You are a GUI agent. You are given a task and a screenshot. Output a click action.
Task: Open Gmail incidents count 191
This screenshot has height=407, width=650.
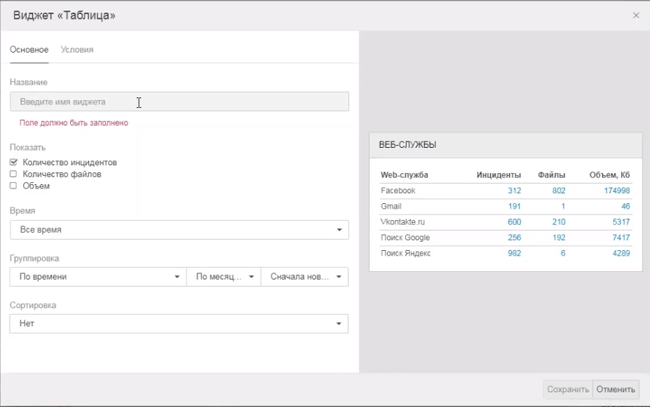(514, 206)
